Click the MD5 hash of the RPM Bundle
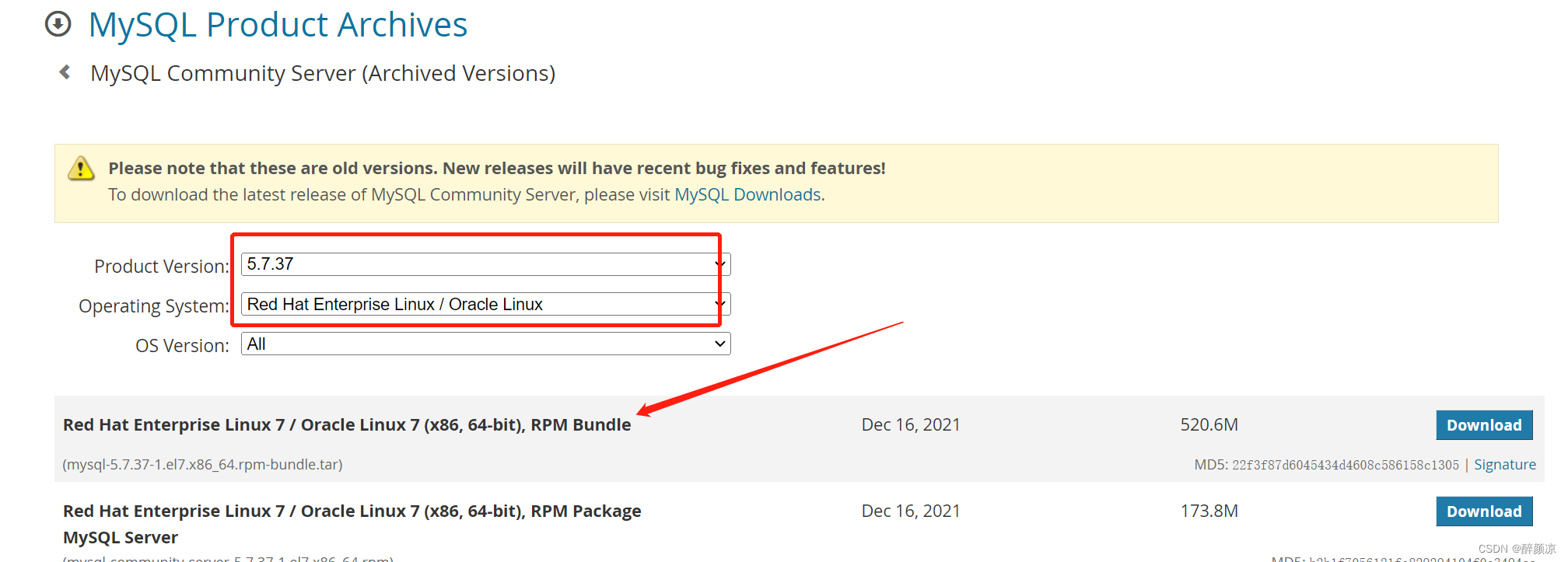1568x562 pixels. click(1346, 465)
